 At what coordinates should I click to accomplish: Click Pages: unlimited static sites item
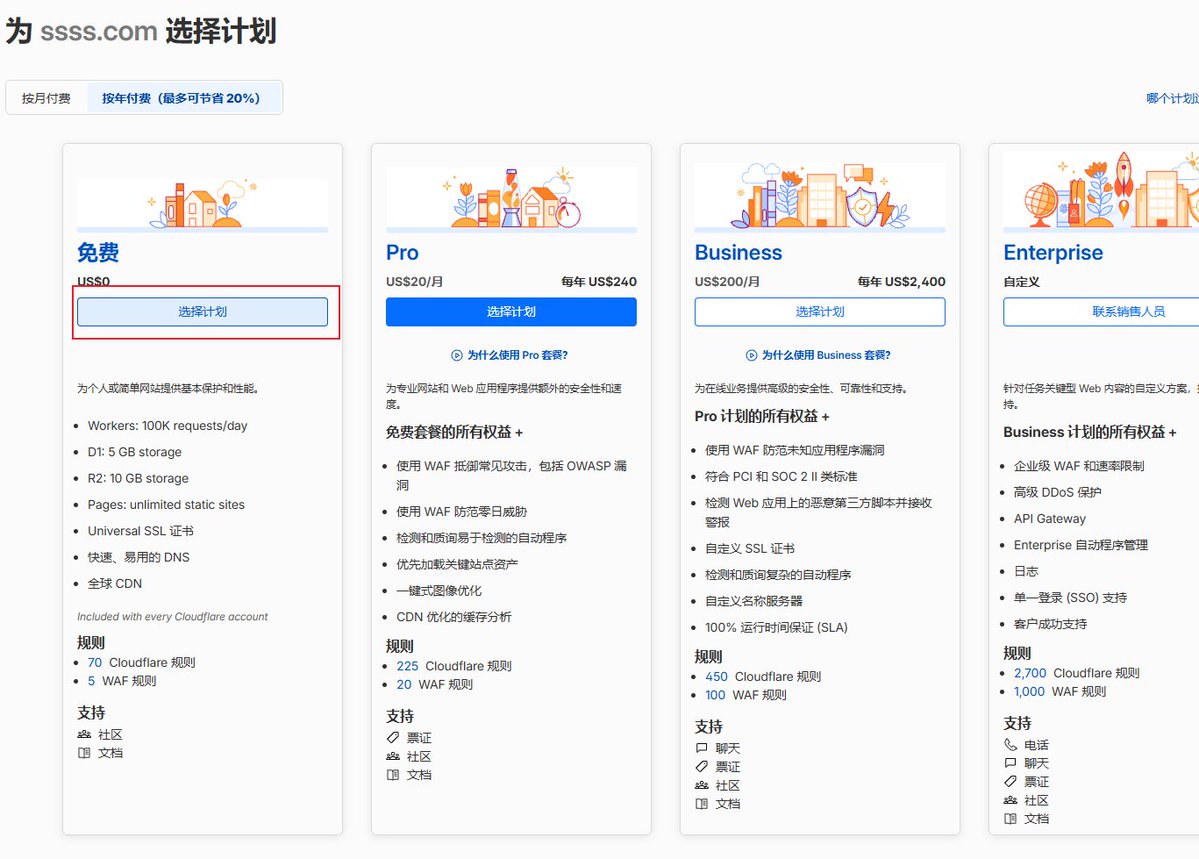point(166,505)
